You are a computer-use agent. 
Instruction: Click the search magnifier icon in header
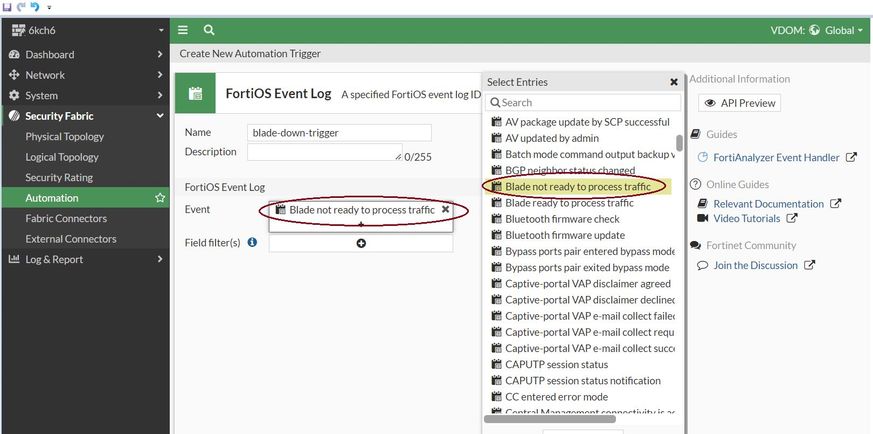(209, 30)
